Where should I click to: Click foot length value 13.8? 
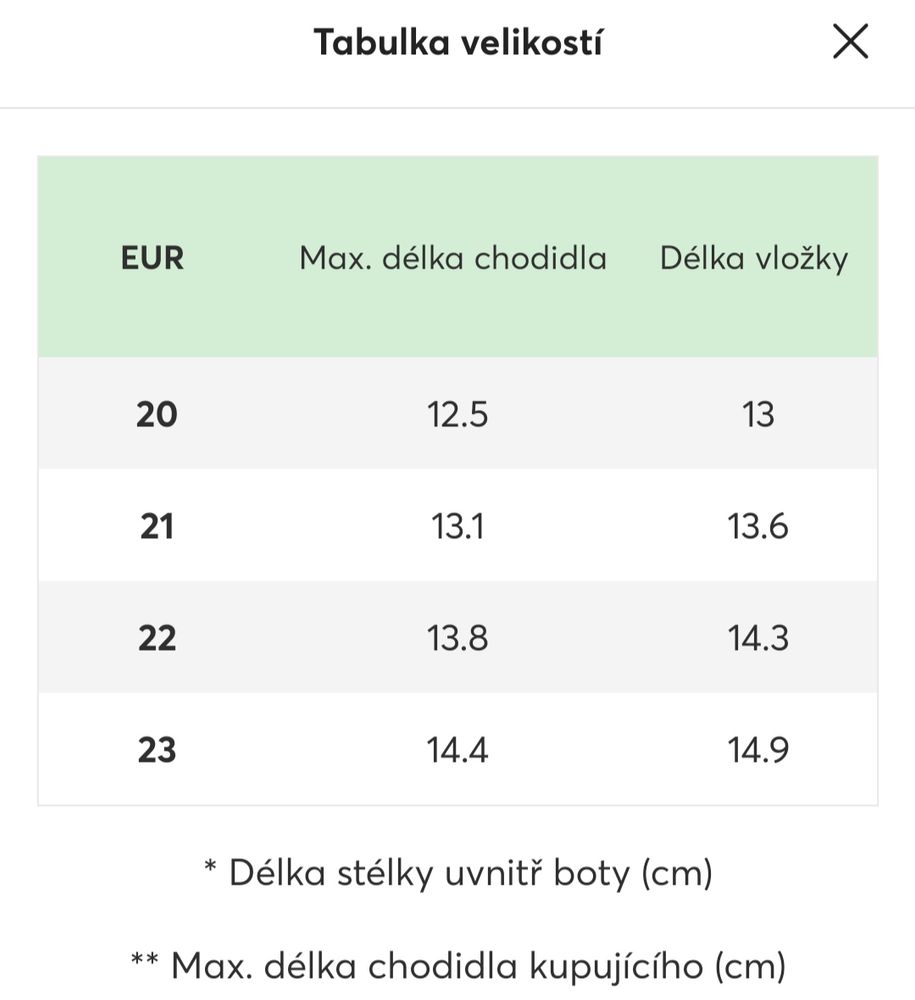point(458,637)
